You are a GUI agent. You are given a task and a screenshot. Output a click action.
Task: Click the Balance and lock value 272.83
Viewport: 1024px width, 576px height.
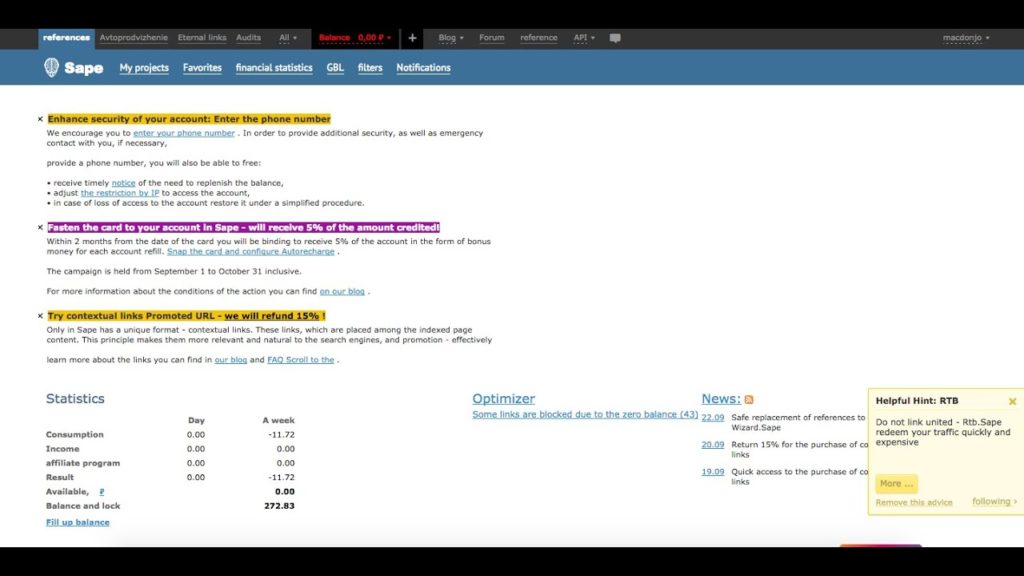click(x=279, y=506)
